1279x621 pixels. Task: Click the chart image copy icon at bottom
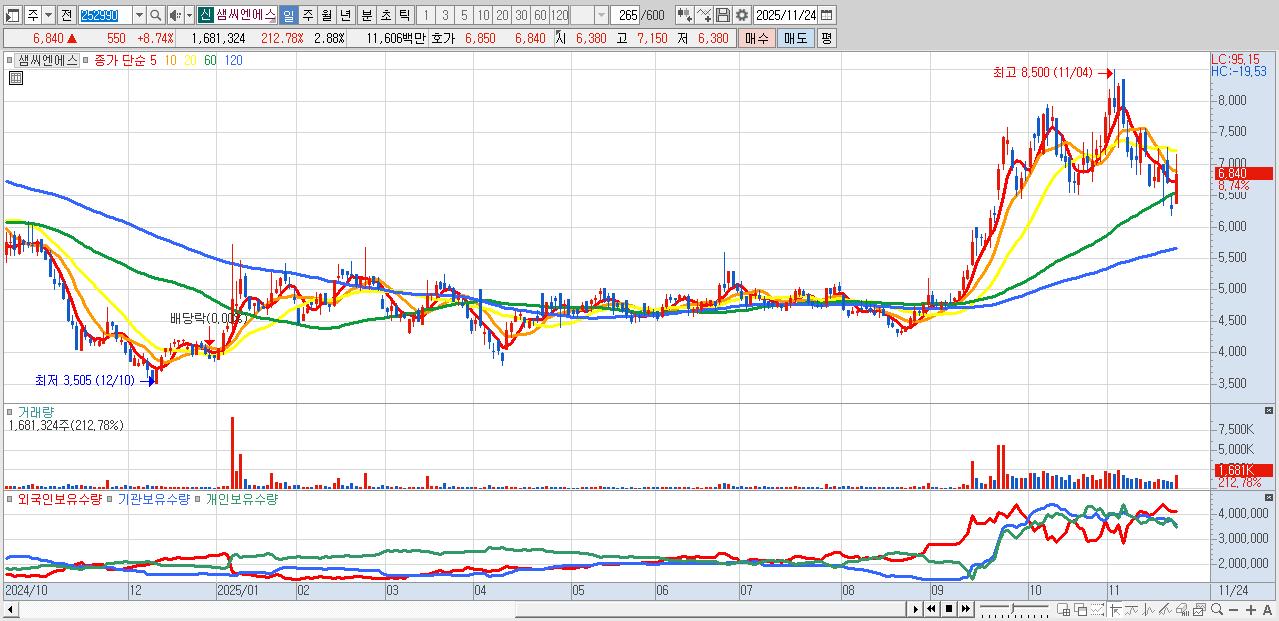coord(1199,609)
